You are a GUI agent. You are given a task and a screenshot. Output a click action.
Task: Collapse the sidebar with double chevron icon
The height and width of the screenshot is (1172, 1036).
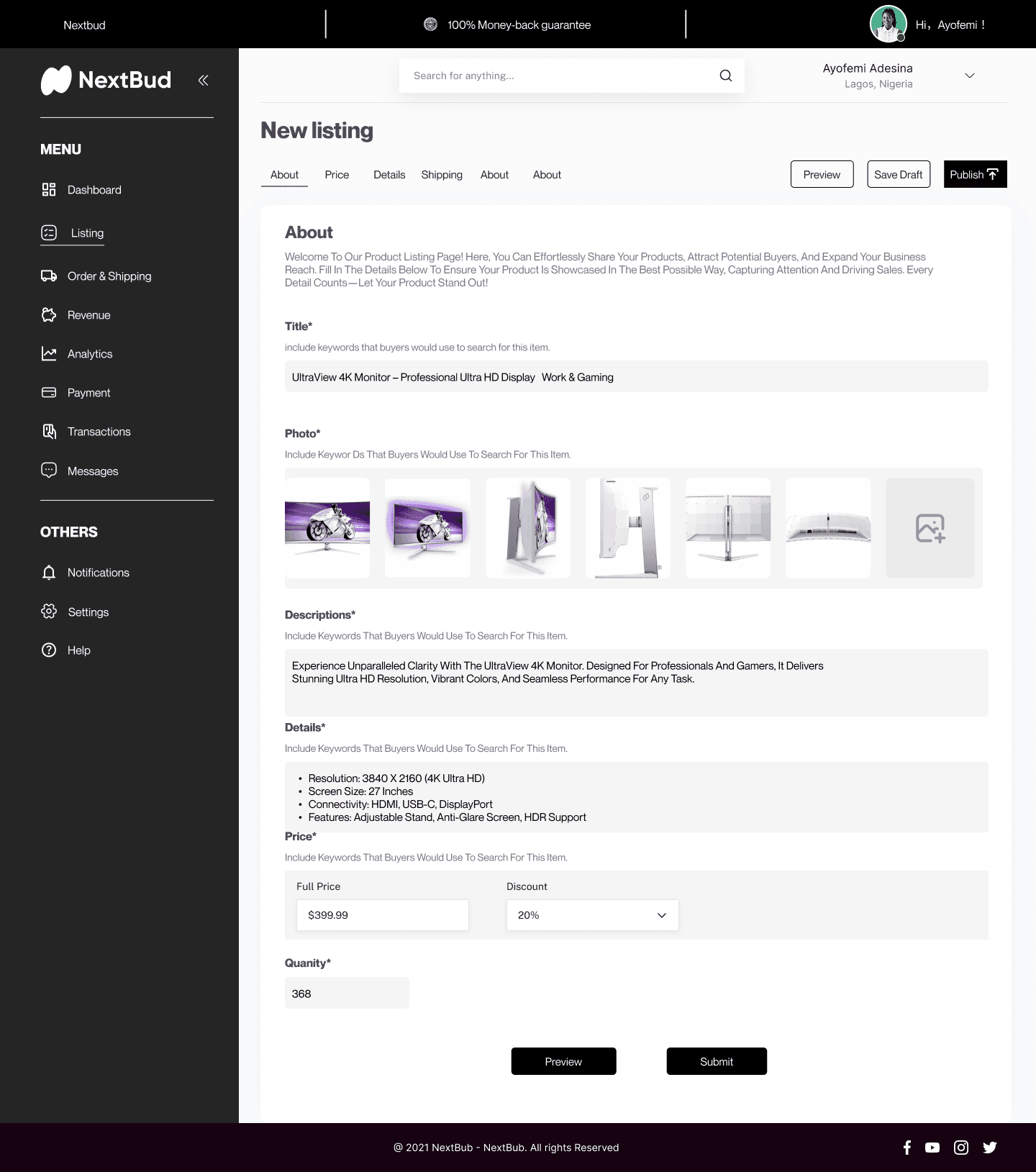click(203, 80)
